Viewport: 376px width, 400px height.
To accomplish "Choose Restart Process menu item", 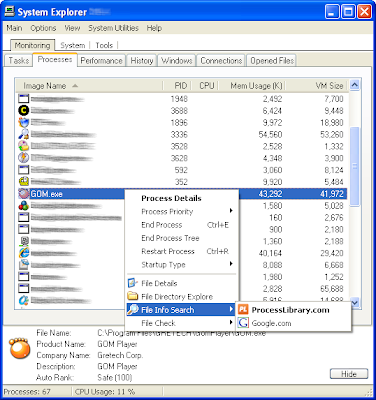I will pos(182,251).
